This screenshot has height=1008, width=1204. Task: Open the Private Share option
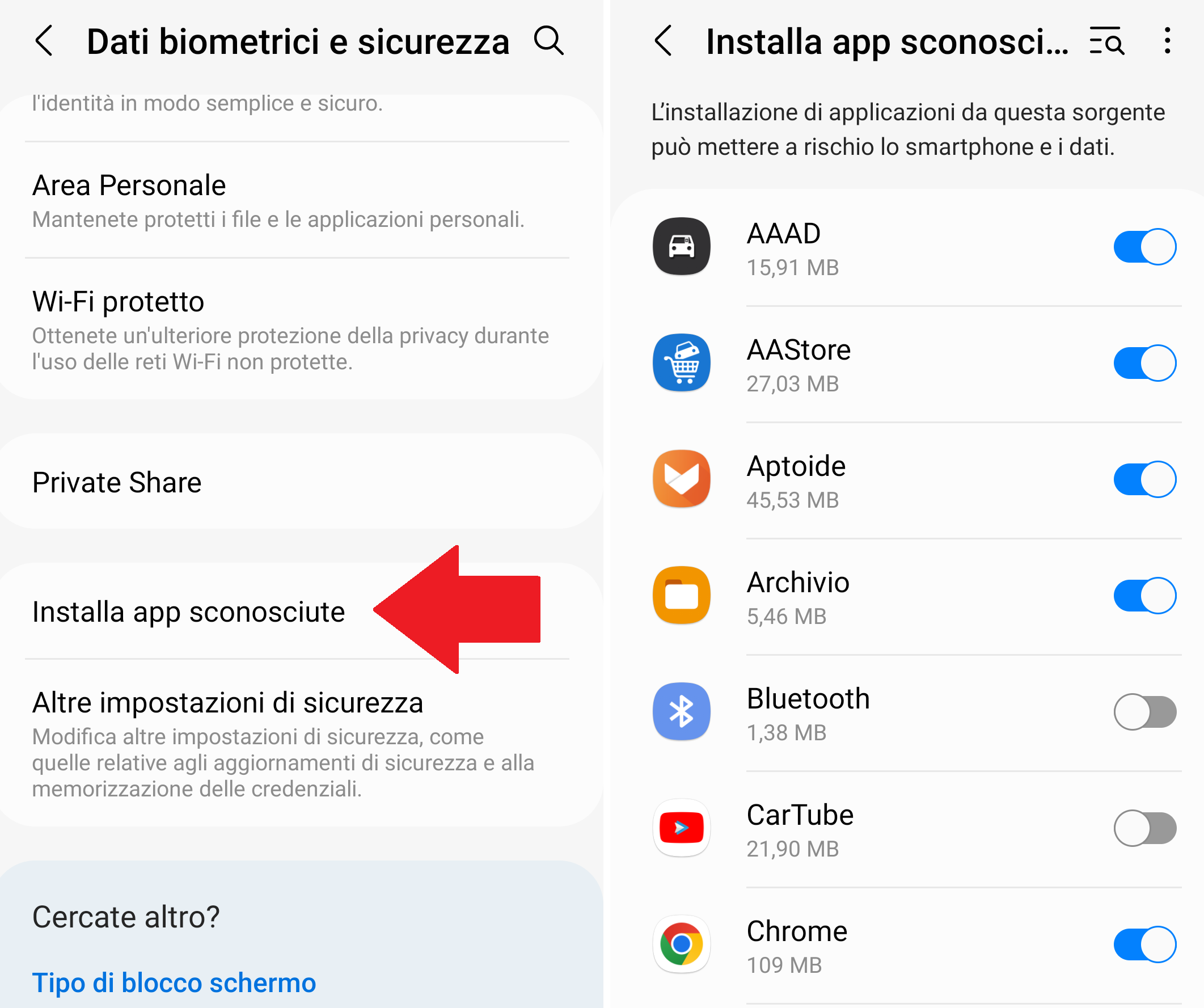coord(117,482)
